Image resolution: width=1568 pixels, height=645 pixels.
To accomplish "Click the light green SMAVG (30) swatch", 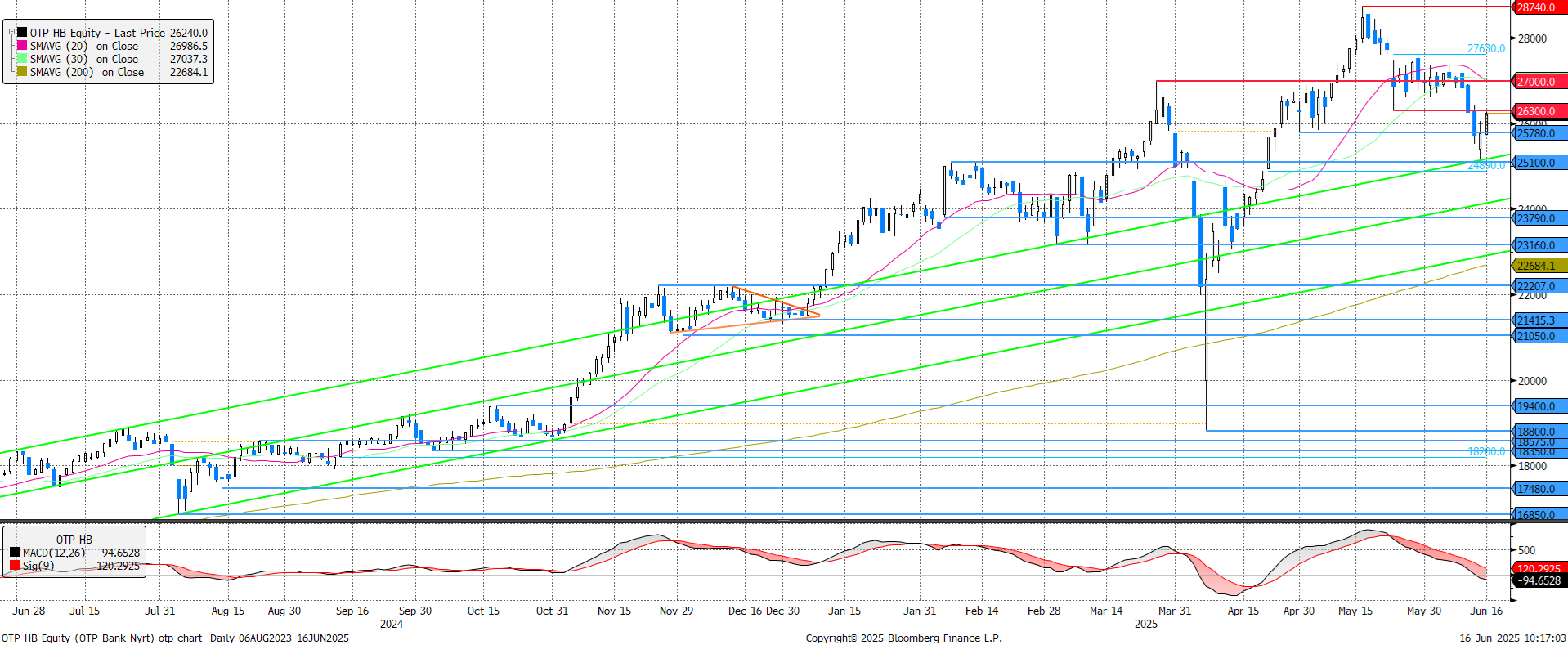I will coord(22,59).
